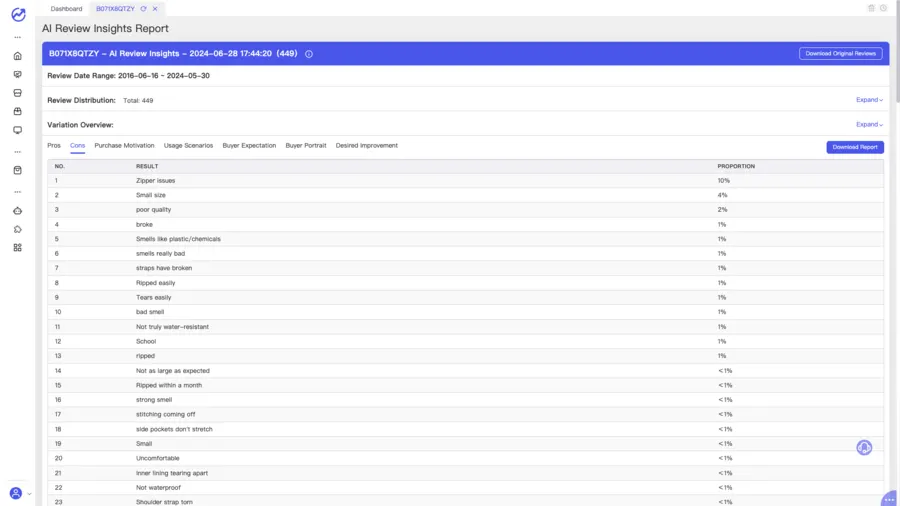Click 'Smells like plastic/chemicals' result
The image size is (900, 506).
click(x=178, y=239)
